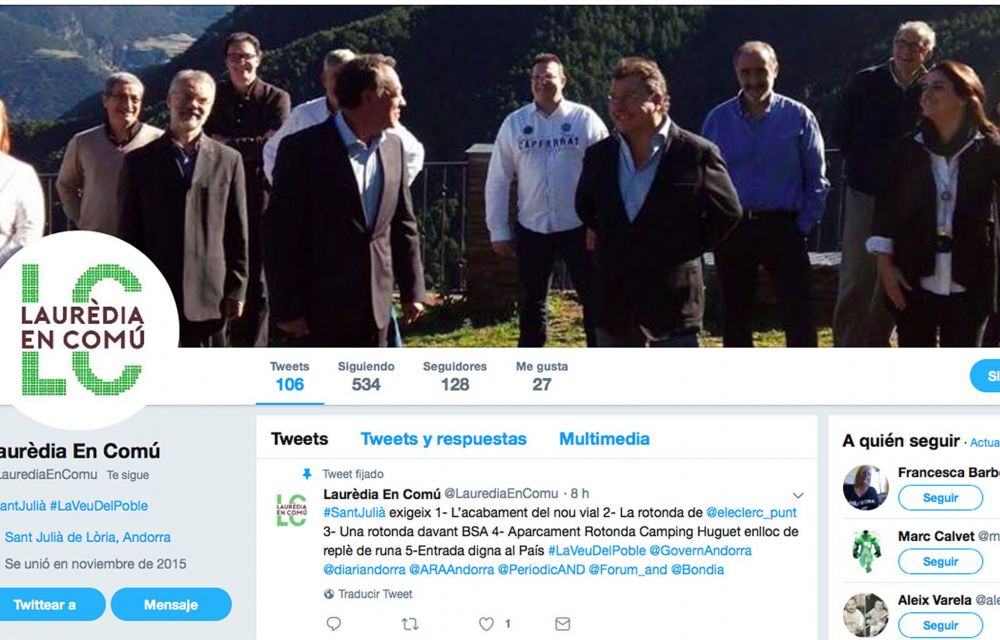Open the @GovernAndorra mention link

click(700, 551)
